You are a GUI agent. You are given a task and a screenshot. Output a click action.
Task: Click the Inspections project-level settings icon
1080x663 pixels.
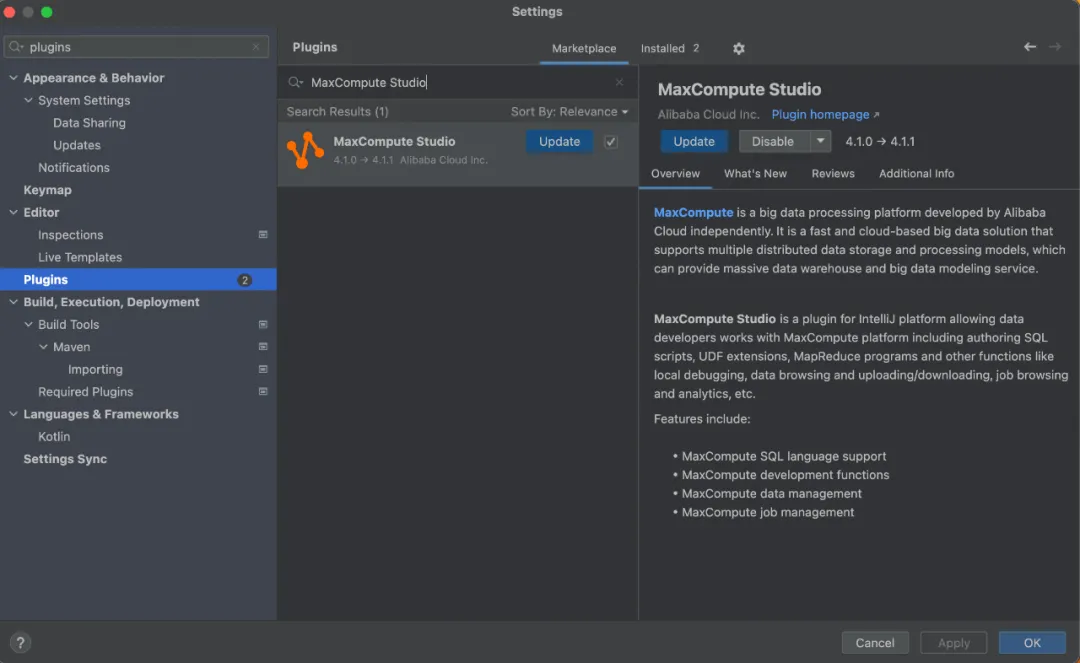coord(263,235)
